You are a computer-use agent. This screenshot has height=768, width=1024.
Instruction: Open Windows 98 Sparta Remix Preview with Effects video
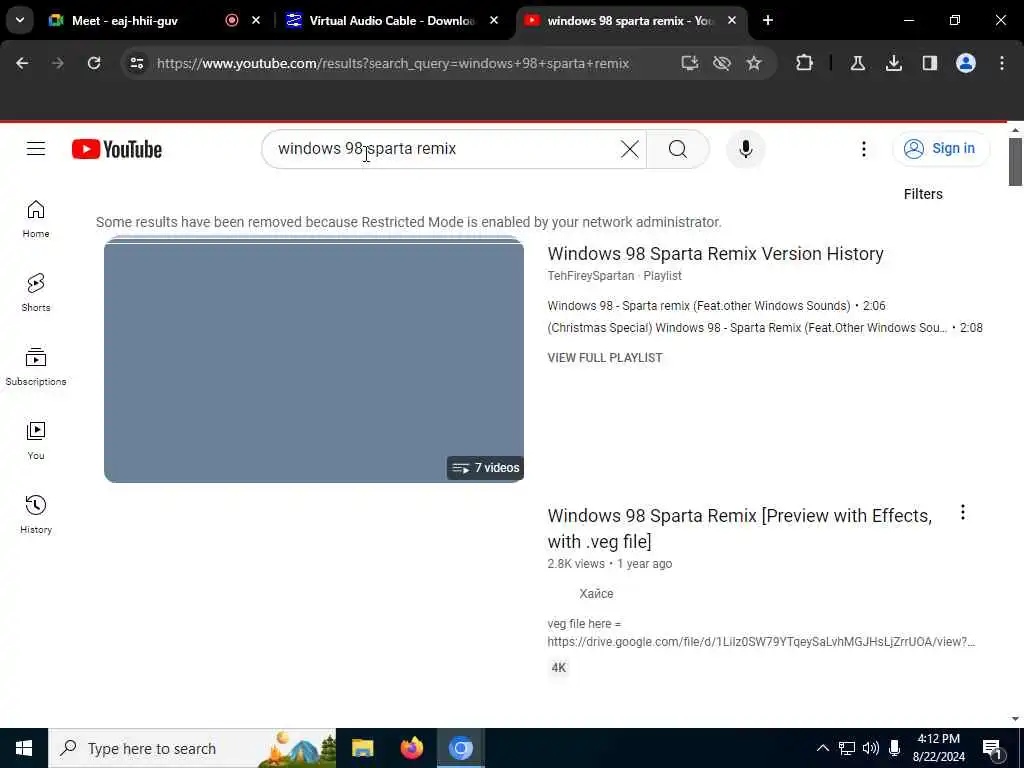point(739,528)
